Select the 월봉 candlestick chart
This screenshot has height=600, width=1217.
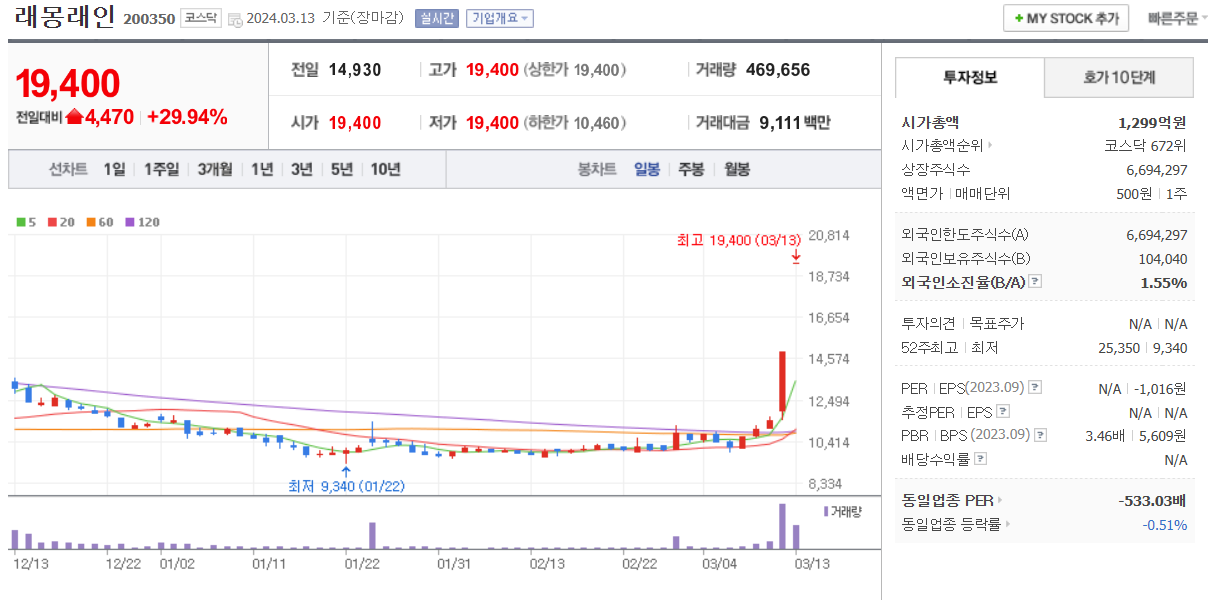click(737, 169)
